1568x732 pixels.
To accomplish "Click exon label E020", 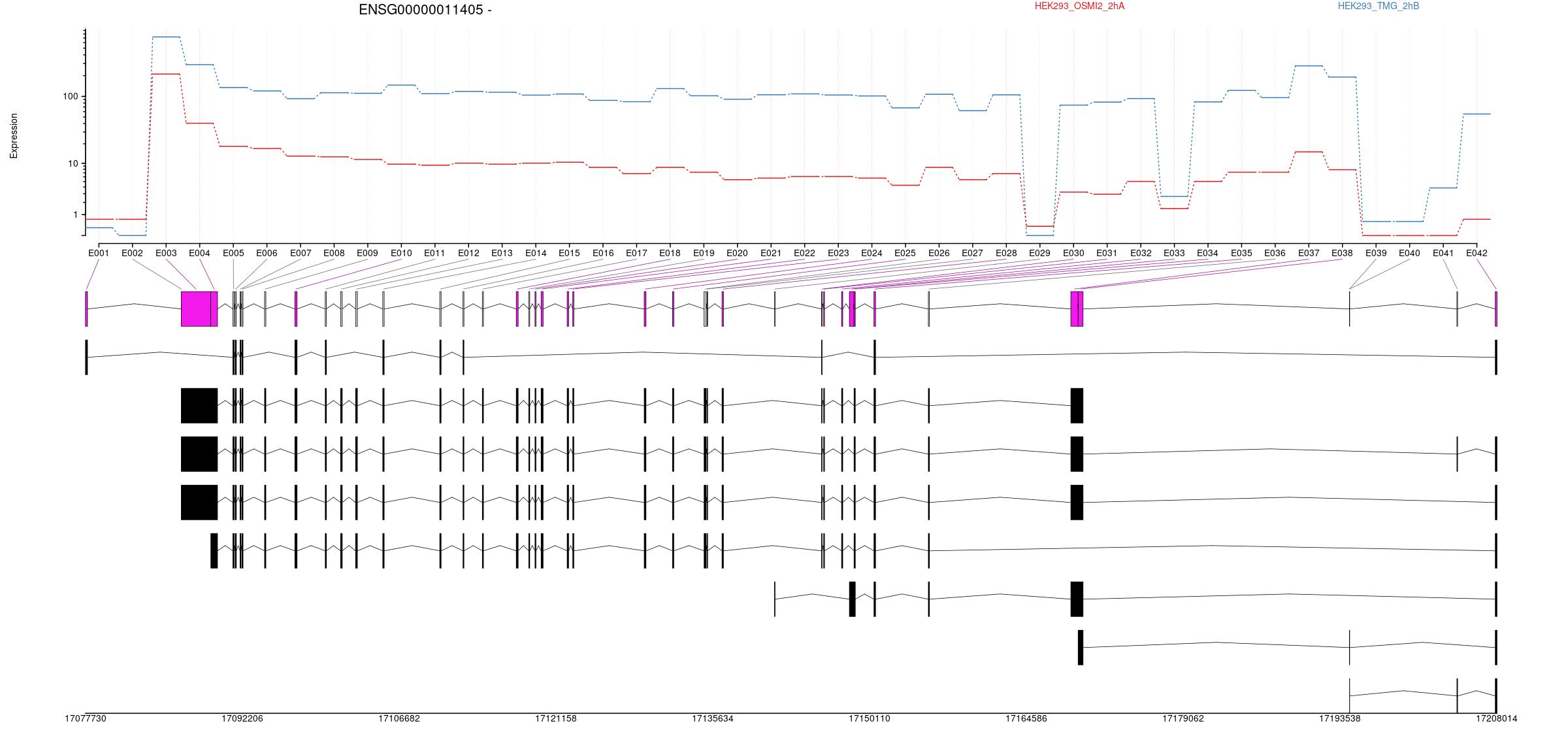I will click(737, 253).
